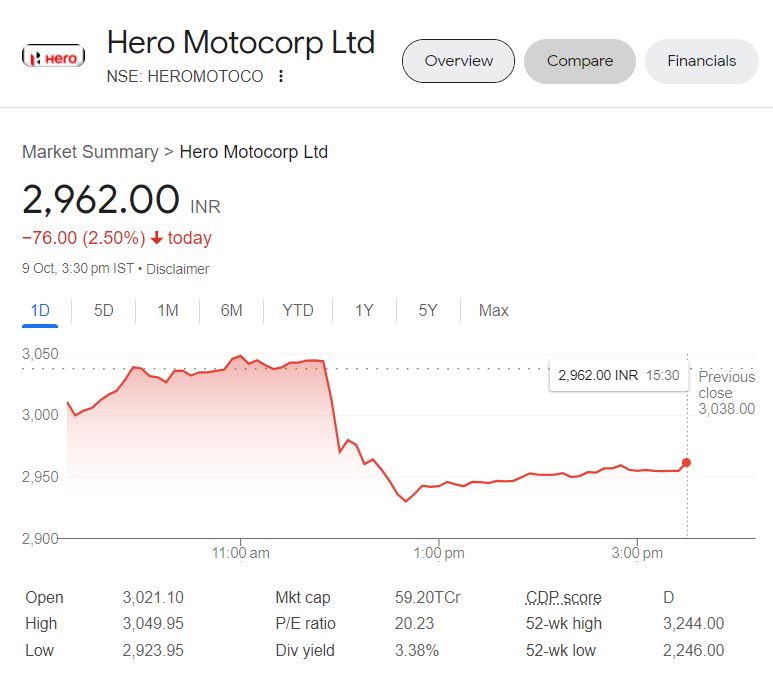The image size is (773, 674).
Task: Switch chart to YTD range
Action: coord(298,310)
